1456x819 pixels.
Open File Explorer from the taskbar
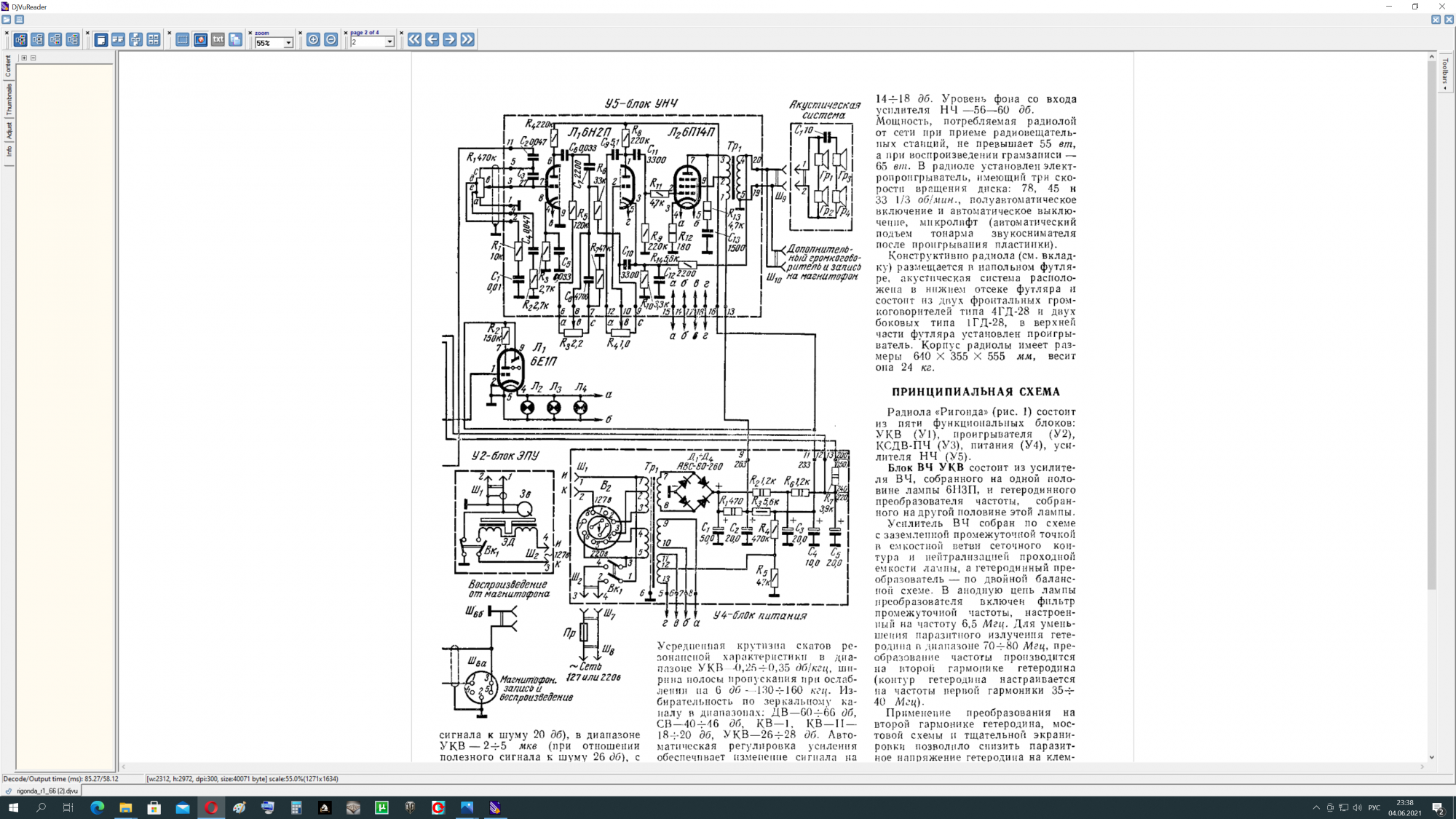coord(125,807)
